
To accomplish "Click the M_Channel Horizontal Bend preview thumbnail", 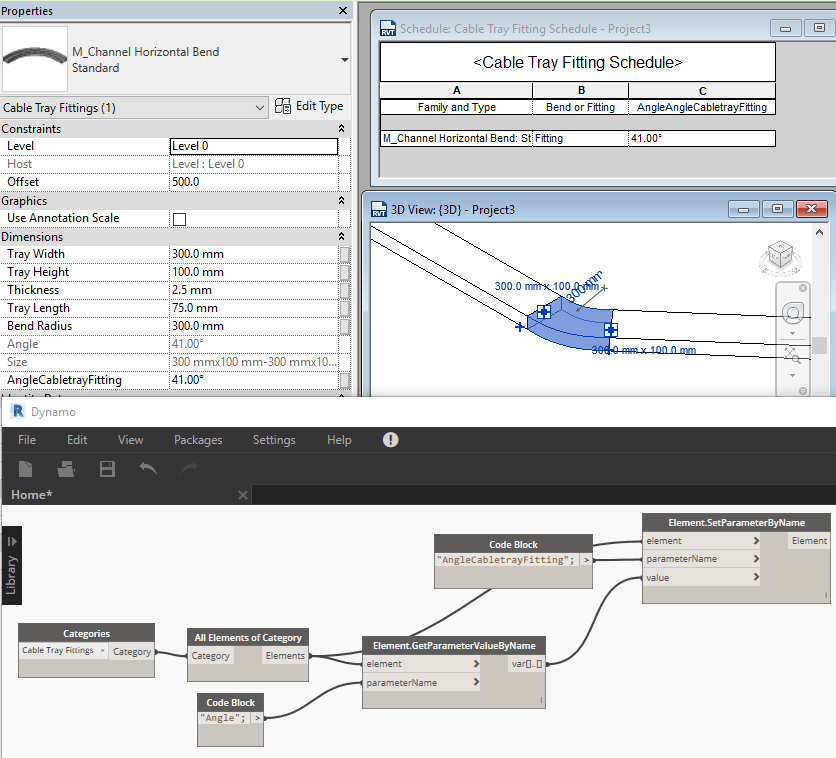I will tap(35, 59).
